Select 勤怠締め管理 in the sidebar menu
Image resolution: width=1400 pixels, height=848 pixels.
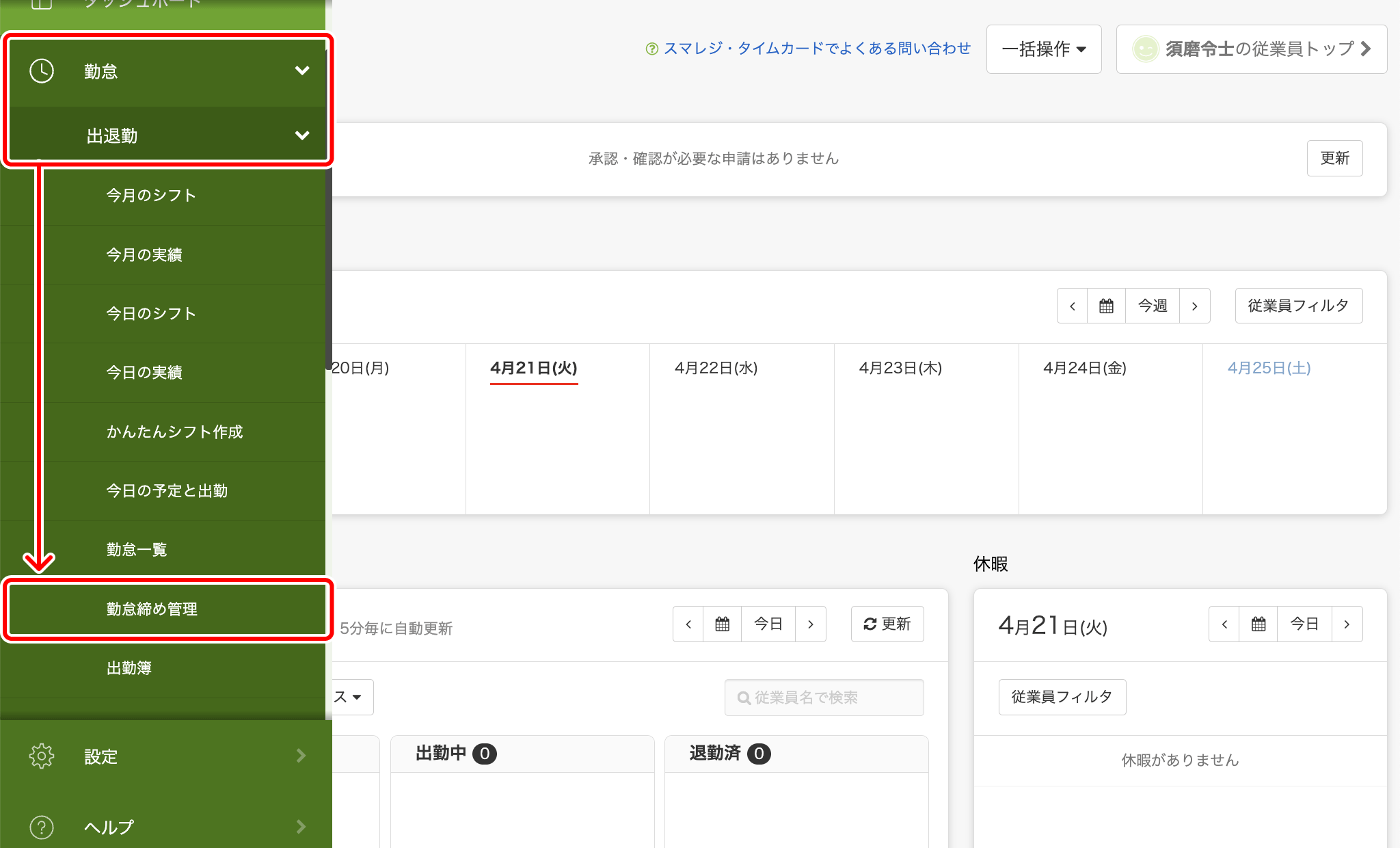click(x=152, y=609)
